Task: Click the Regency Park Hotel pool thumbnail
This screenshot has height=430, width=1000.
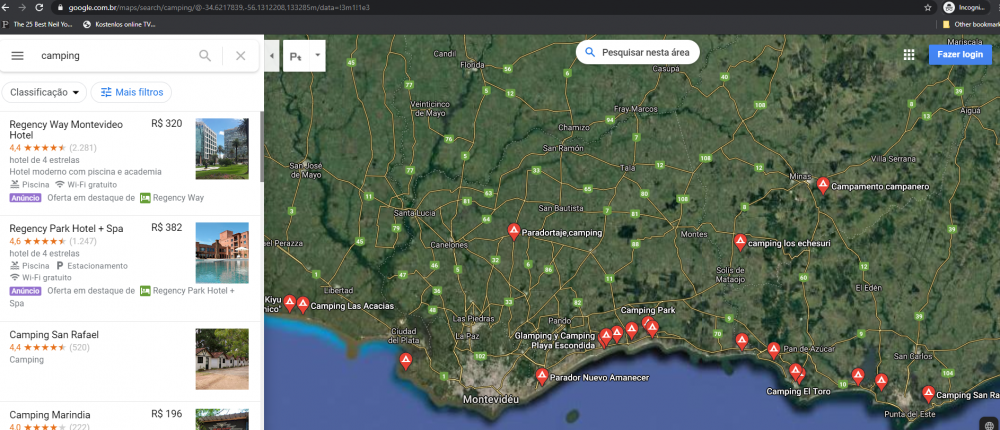Action: coord(221,253)
